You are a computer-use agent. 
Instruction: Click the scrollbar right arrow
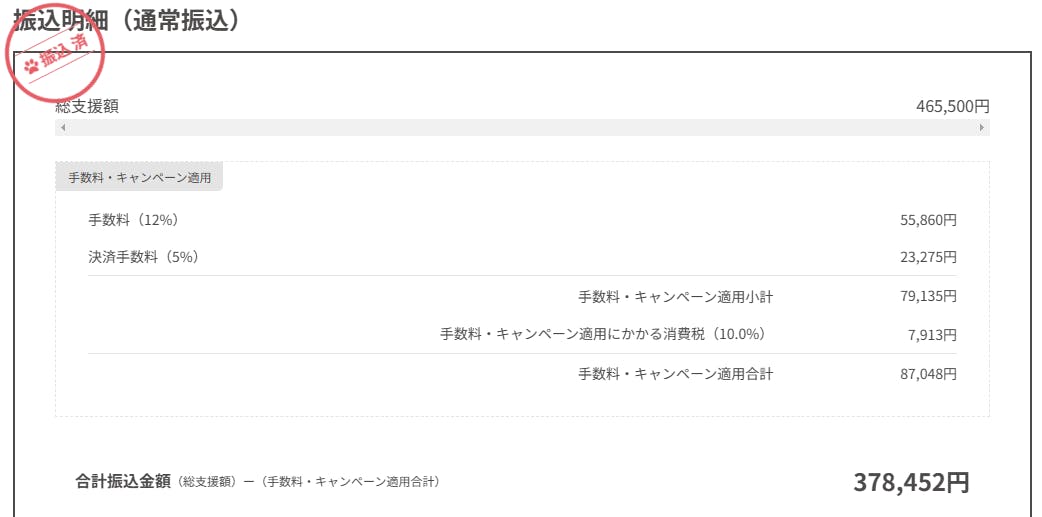[982, 128]
